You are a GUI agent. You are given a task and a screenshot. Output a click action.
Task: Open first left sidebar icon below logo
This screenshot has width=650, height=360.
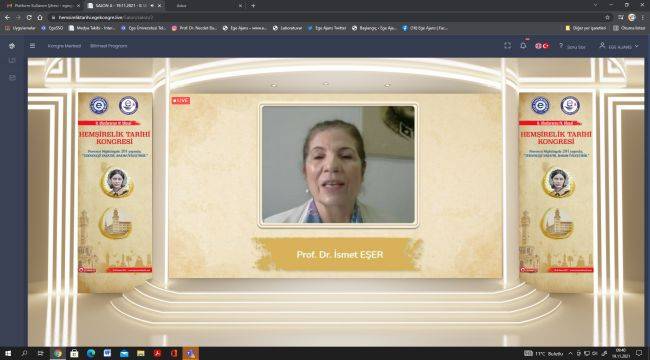pyautogui.click(x=12, y=61)
